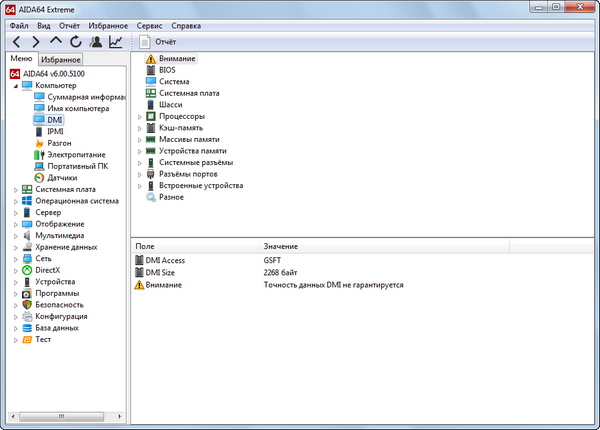Switch to the Избранное tab

tap(61, 60)
